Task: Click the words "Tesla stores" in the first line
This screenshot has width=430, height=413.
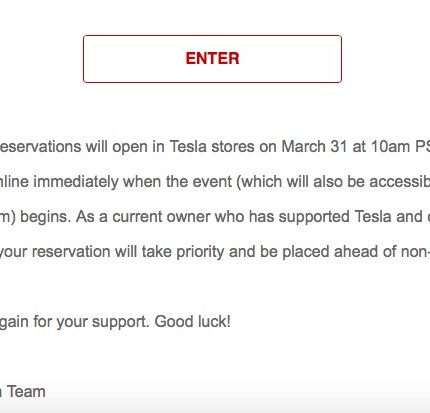Action: click(212, 147)
